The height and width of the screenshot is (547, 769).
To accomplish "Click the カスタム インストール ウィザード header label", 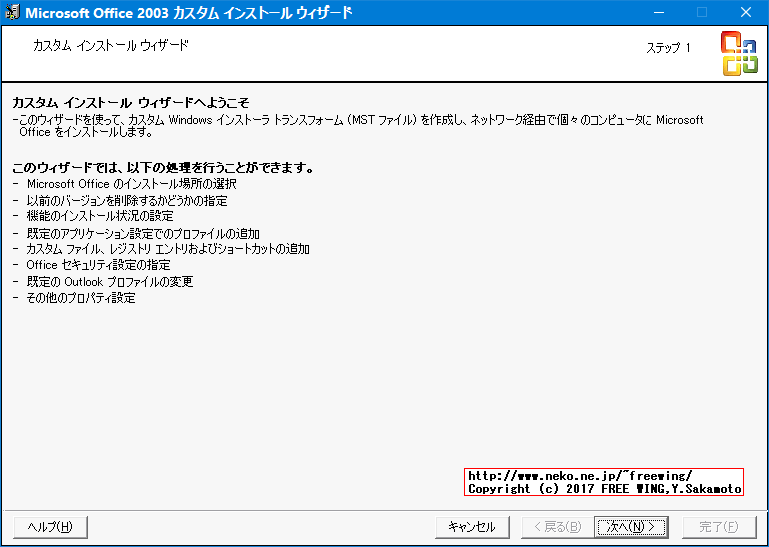I will [x=111, y=46].
